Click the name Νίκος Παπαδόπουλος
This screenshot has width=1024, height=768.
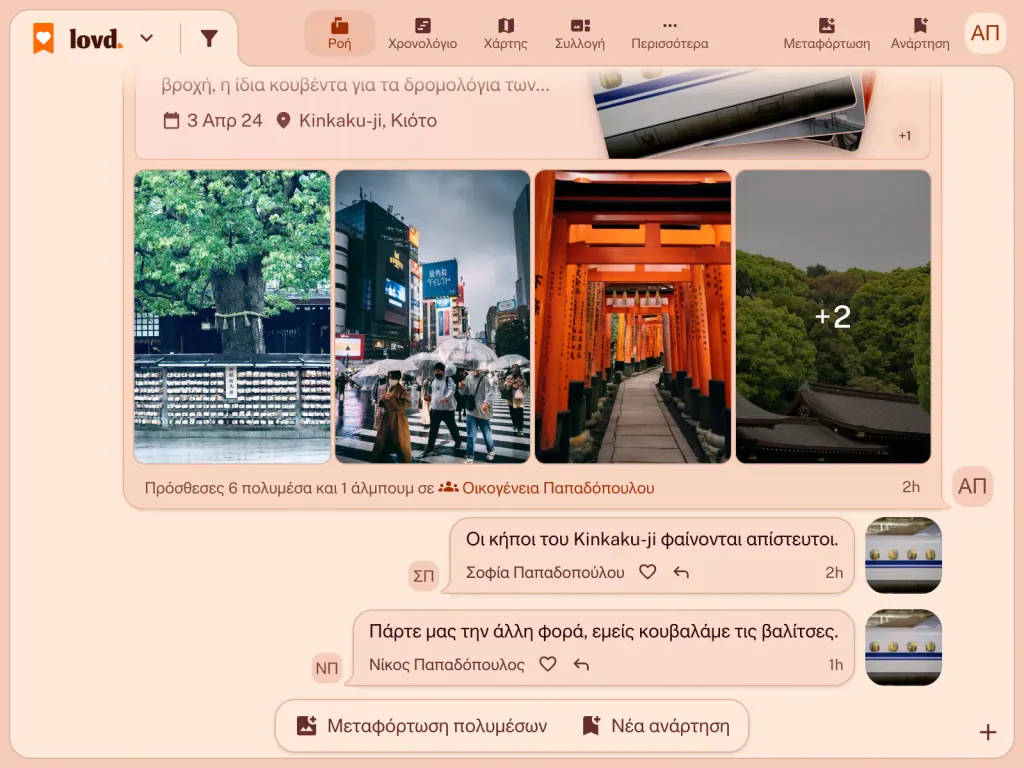coord(447,665)
